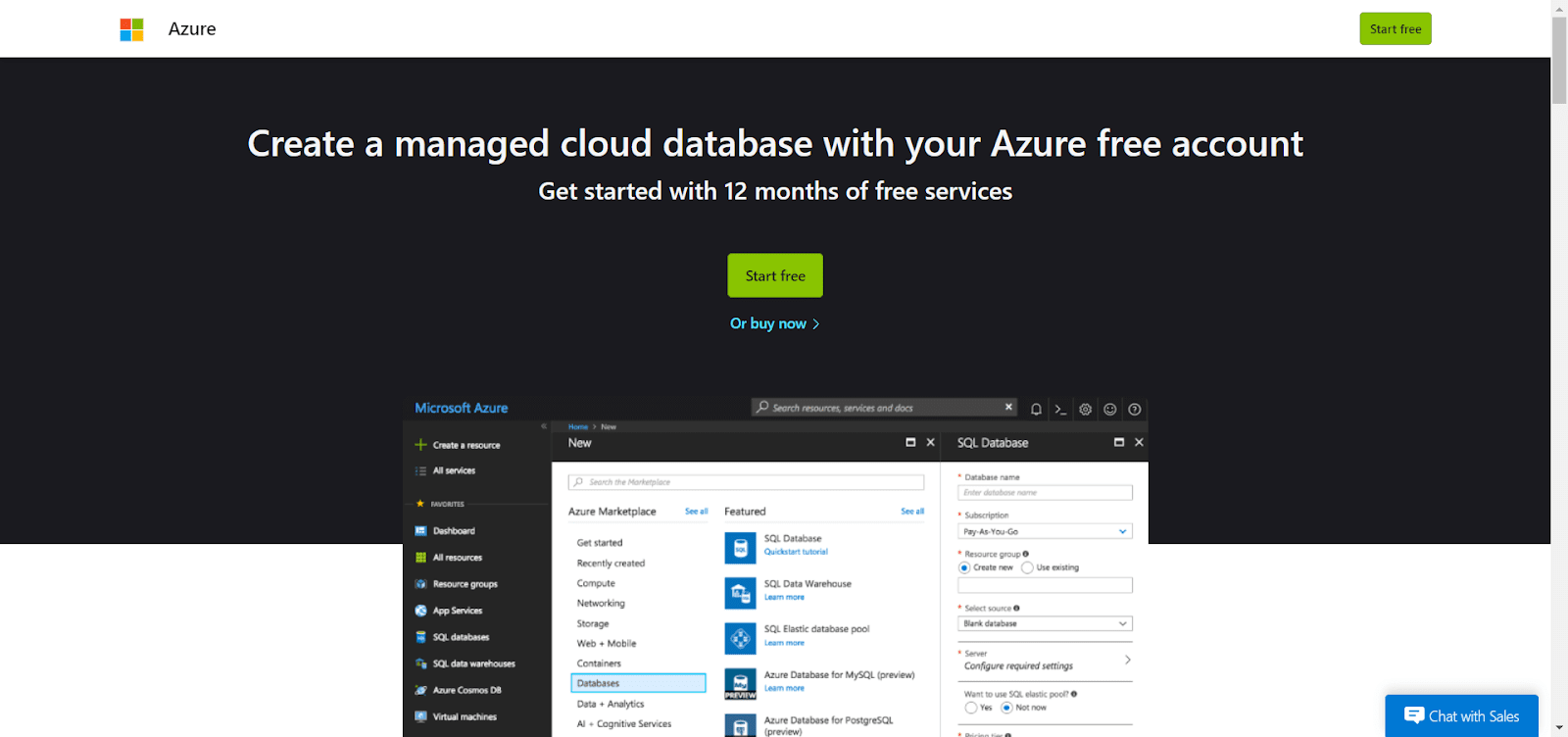
Task: Click the SQL Elastic database pool icon
Action: 740,638
